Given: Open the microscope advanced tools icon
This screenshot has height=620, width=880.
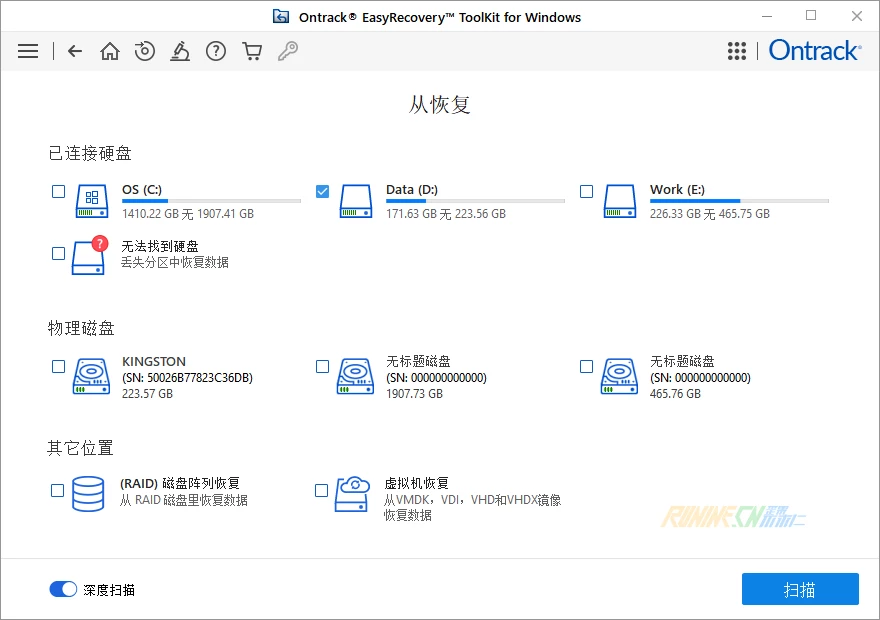Looking at the screenshot, I should coord(180,51).
